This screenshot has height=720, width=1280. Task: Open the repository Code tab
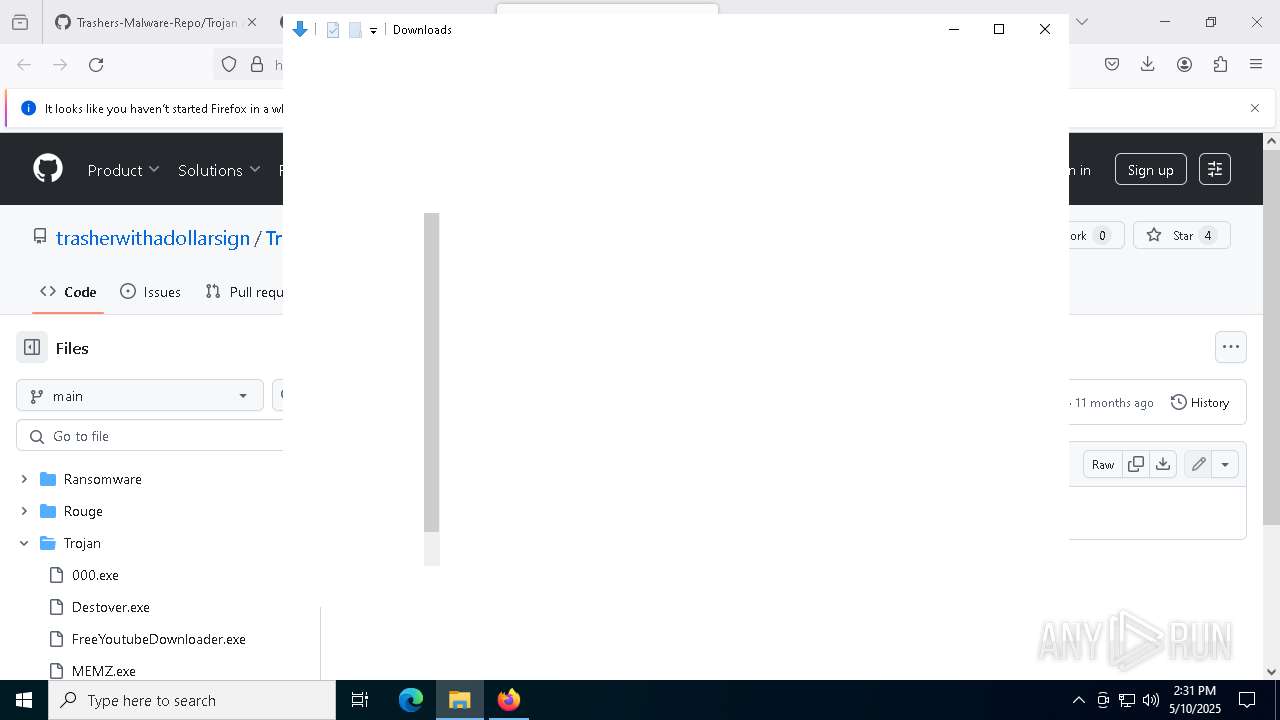tap(68, 292)
